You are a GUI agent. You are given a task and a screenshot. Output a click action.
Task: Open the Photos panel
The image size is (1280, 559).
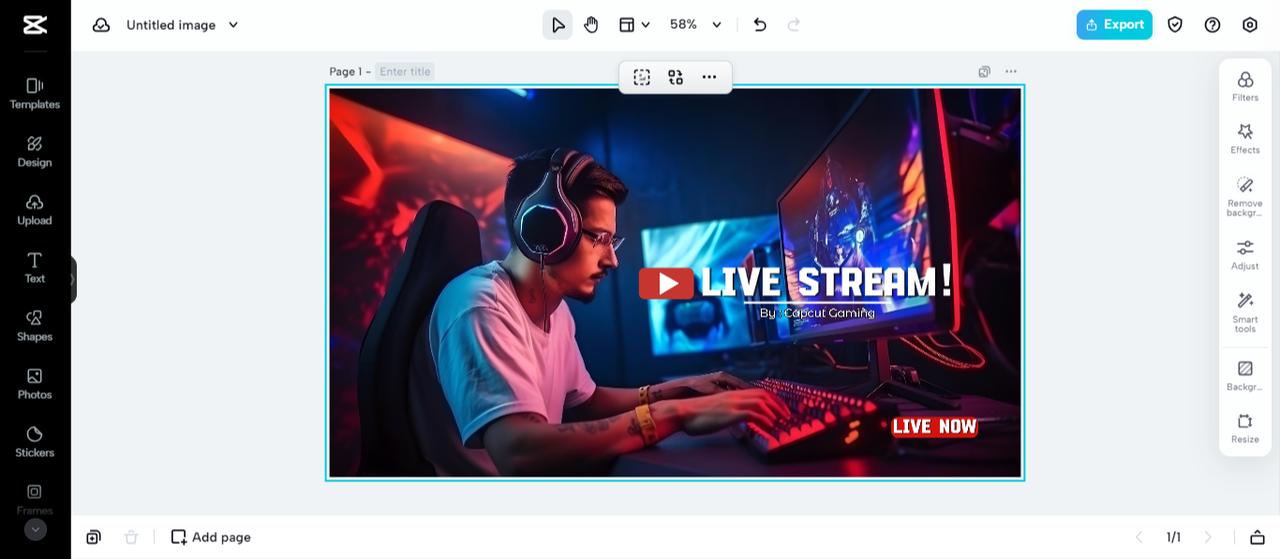pyautogui.click(x=35, y=383)
